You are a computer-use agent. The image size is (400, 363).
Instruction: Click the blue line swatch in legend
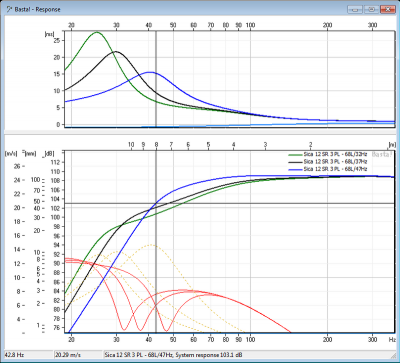tap(295, 169)
